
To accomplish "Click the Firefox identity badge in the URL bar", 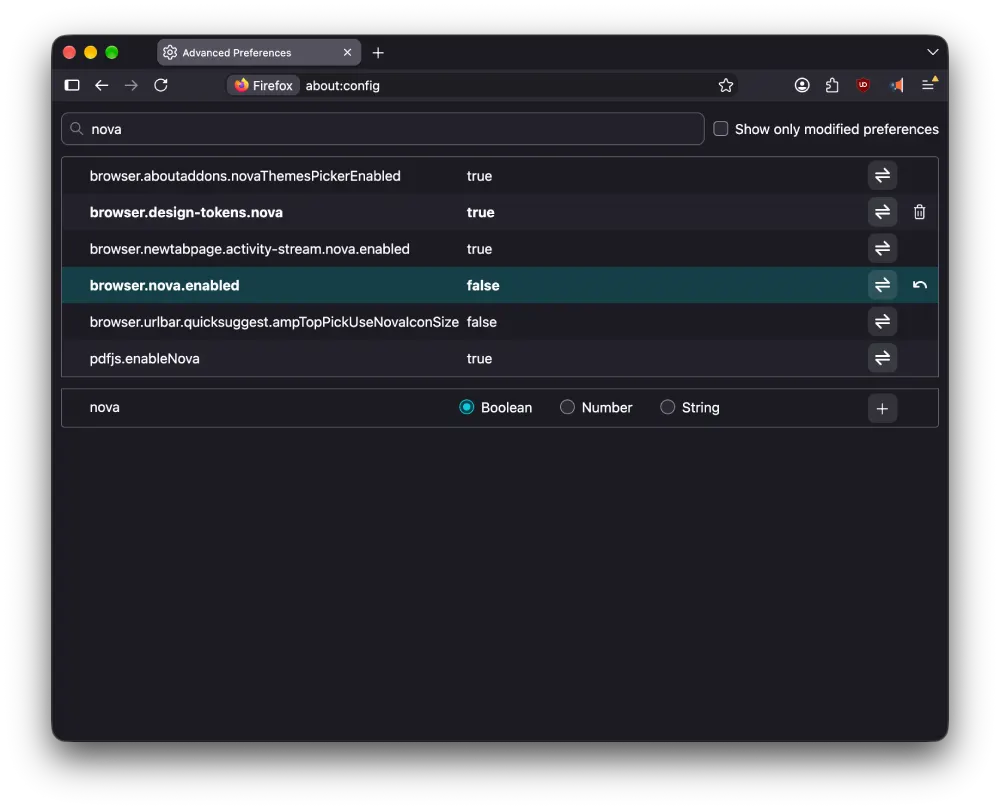I will click(x=263, y=85).
